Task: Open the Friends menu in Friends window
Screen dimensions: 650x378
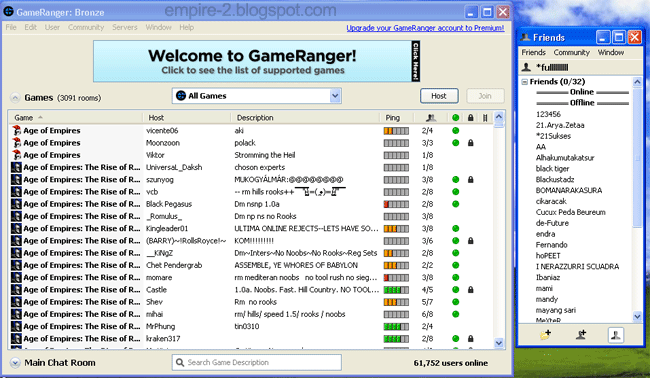Action: (x=534, y=52)
